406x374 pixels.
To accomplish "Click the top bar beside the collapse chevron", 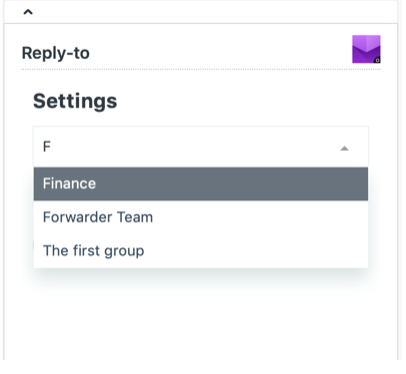I will (213, 12).
